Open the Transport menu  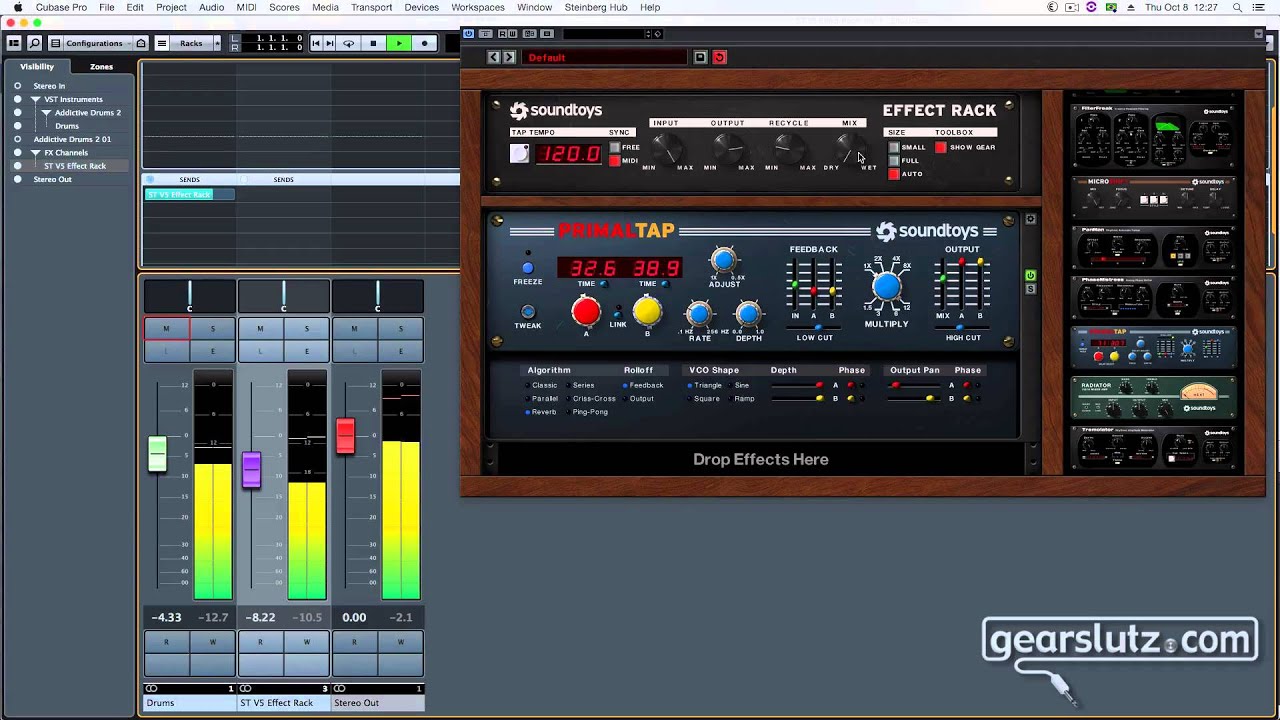pyautogui.click(x=371, y=7)
